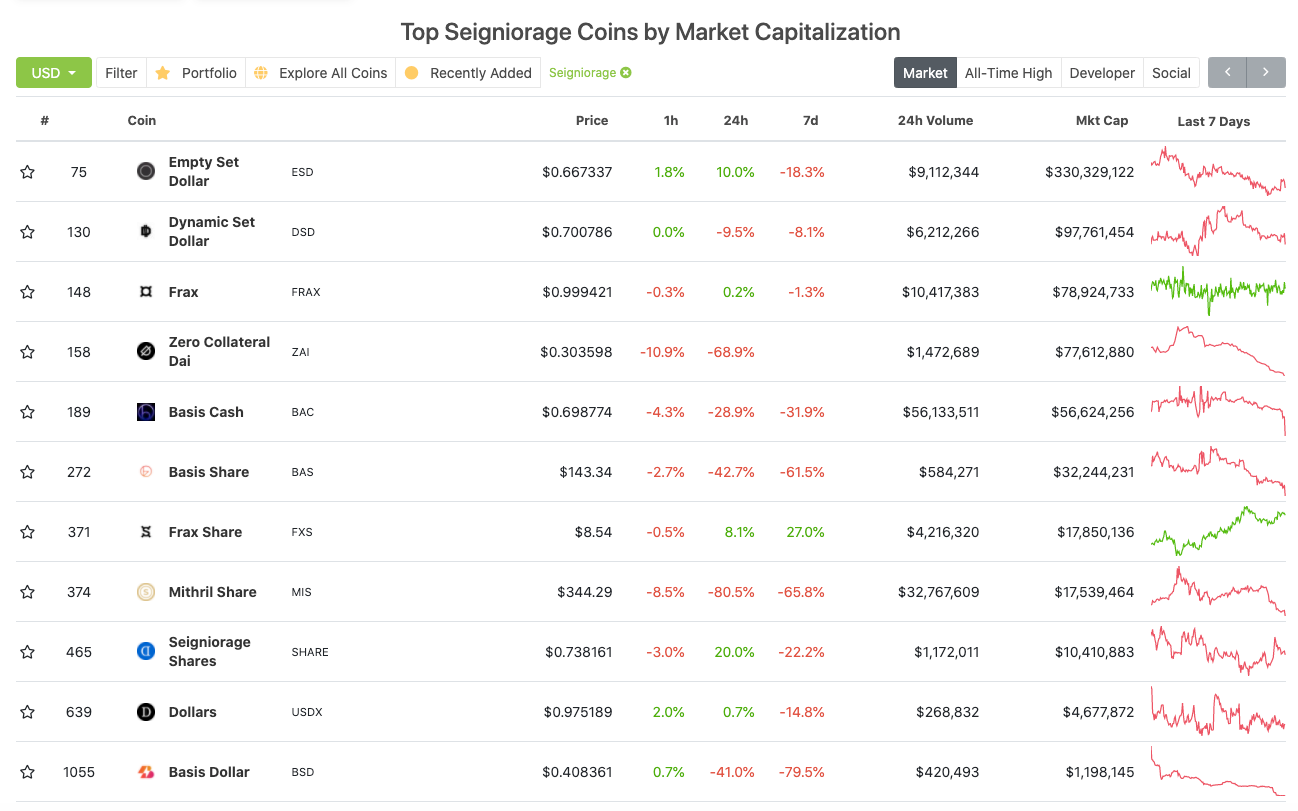
Task: Click the Dynamic Set Dollar coin icon
Action: (x=146, y=231)
